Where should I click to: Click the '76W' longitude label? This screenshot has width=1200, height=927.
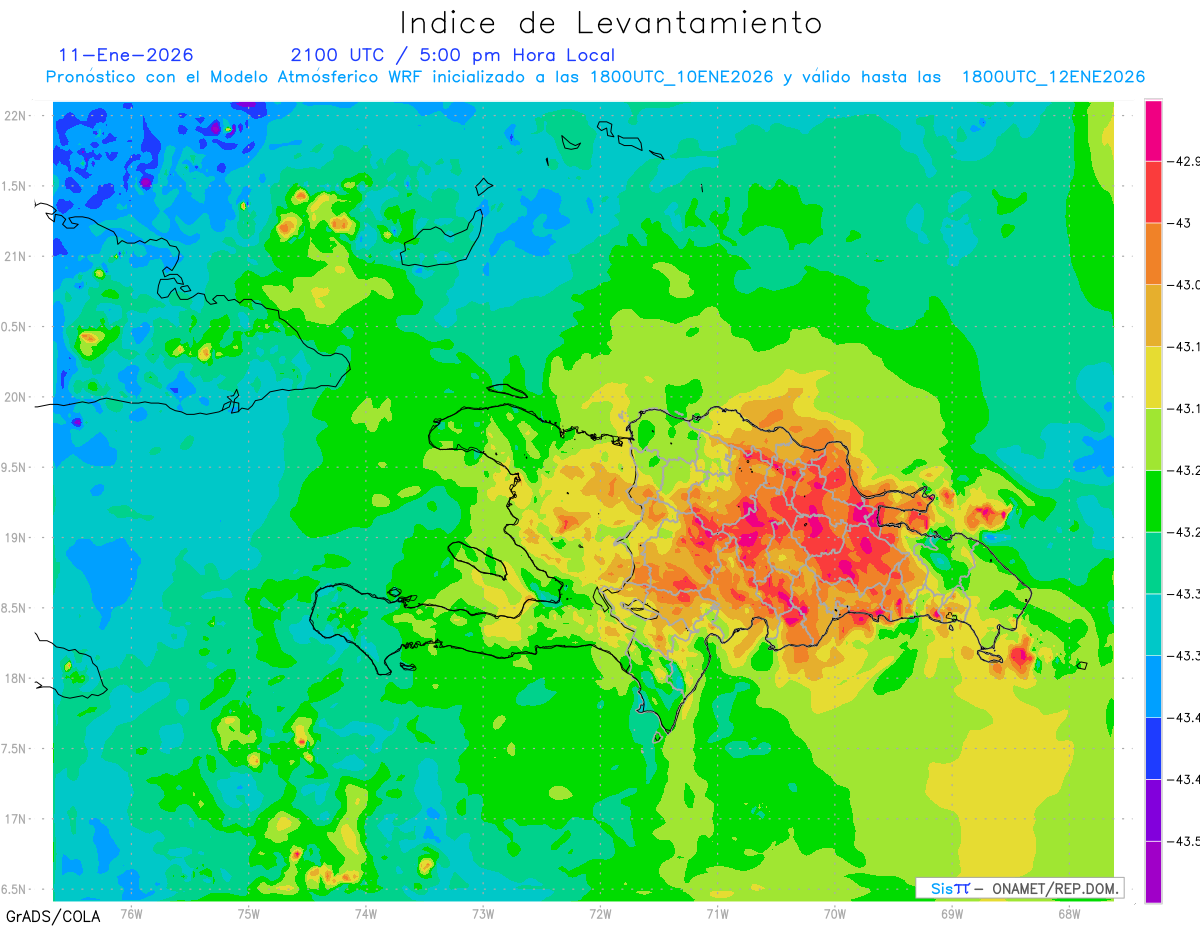point(131,913)
